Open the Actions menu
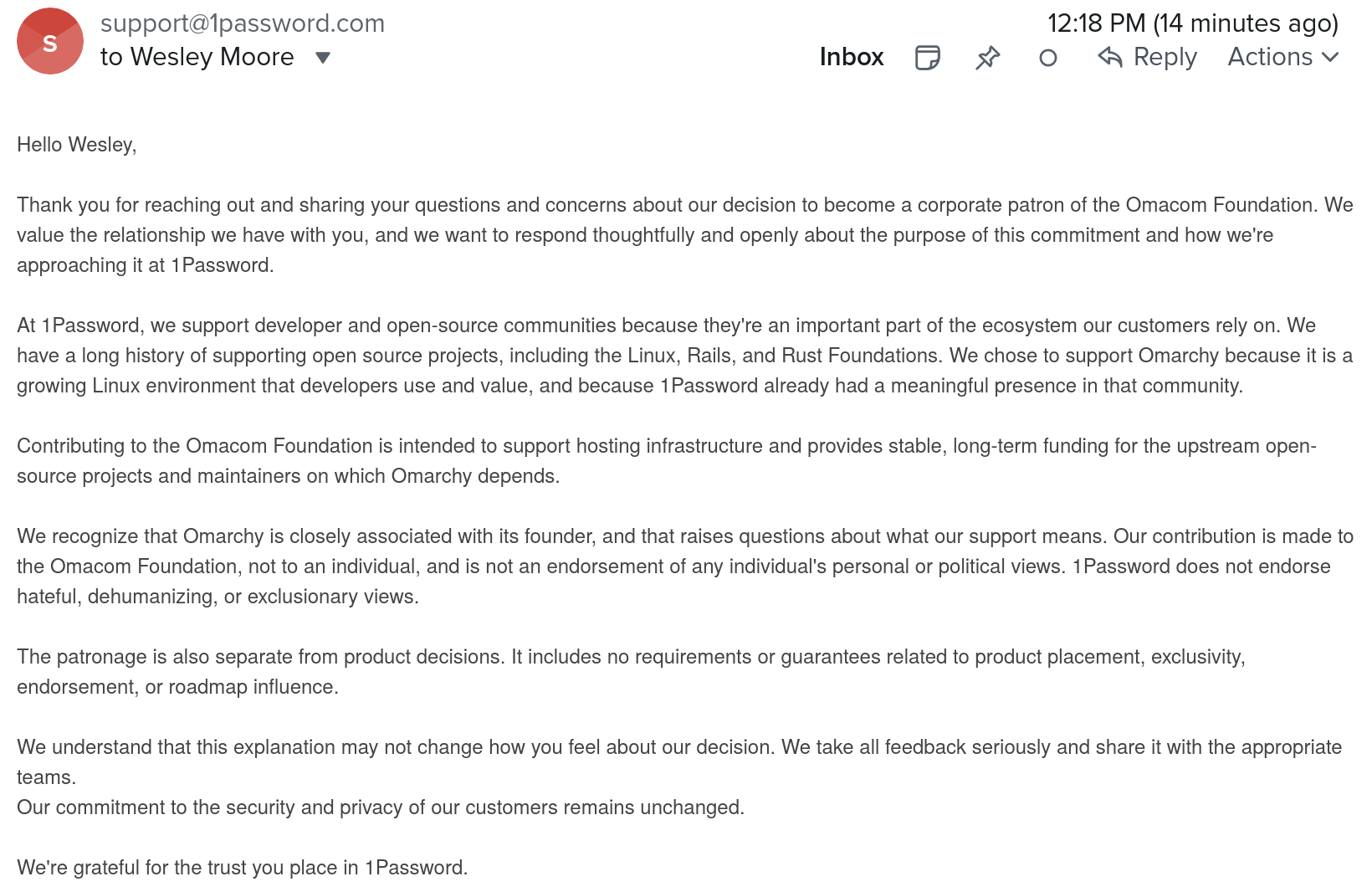 click(1282, 57)
